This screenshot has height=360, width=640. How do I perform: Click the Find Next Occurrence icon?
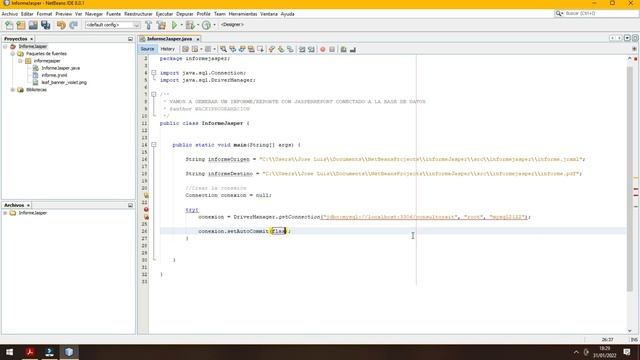(242, 49)
